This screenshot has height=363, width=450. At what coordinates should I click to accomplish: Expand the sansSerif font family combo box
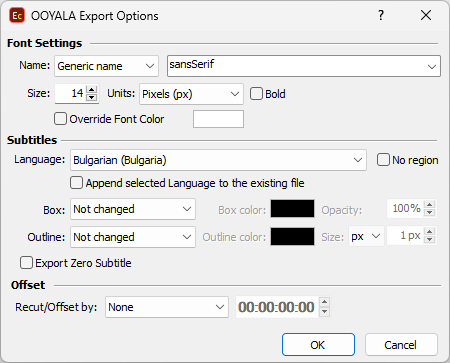(x=304, y=66)
